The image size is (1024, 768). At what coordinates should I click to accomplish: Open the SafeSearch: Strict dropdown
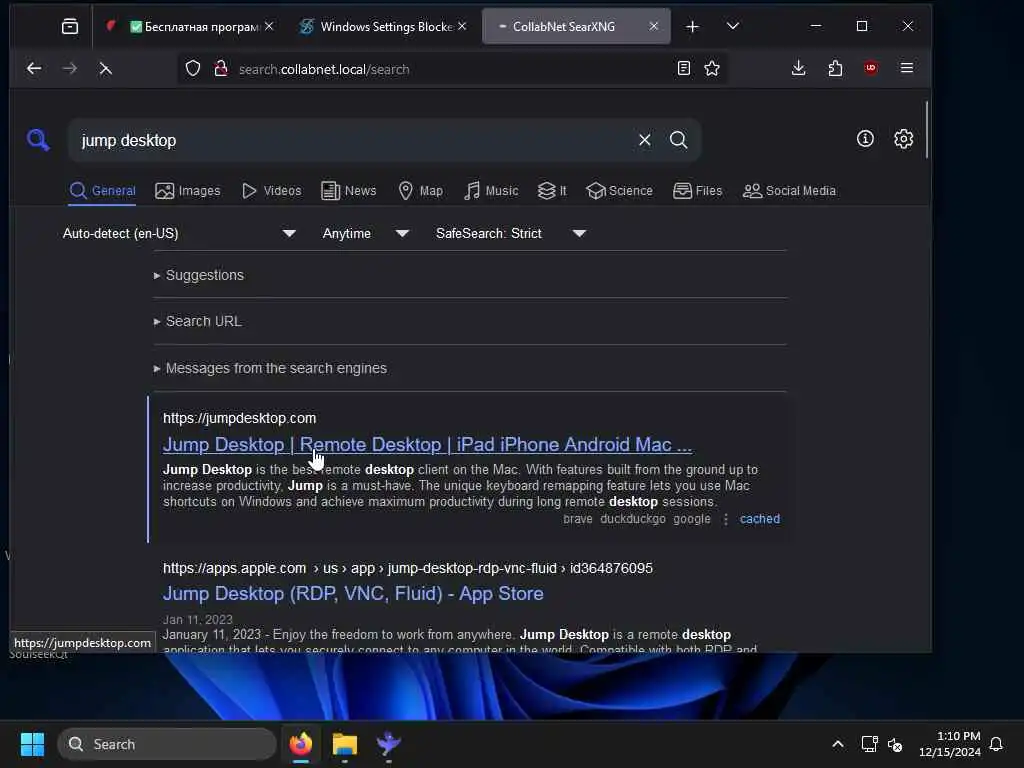click(511, 233)
